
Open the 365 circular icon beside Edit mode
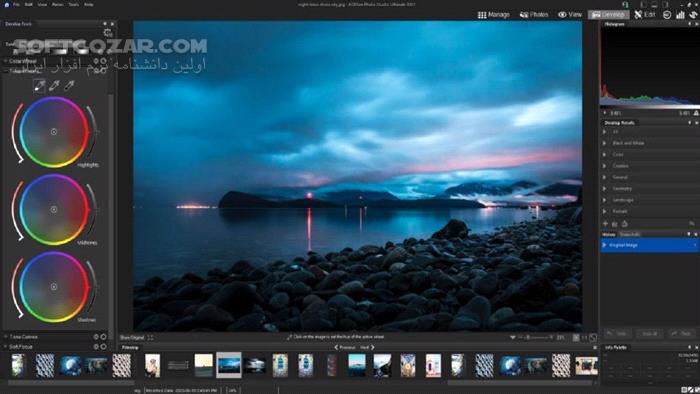(x=667, y=15)
